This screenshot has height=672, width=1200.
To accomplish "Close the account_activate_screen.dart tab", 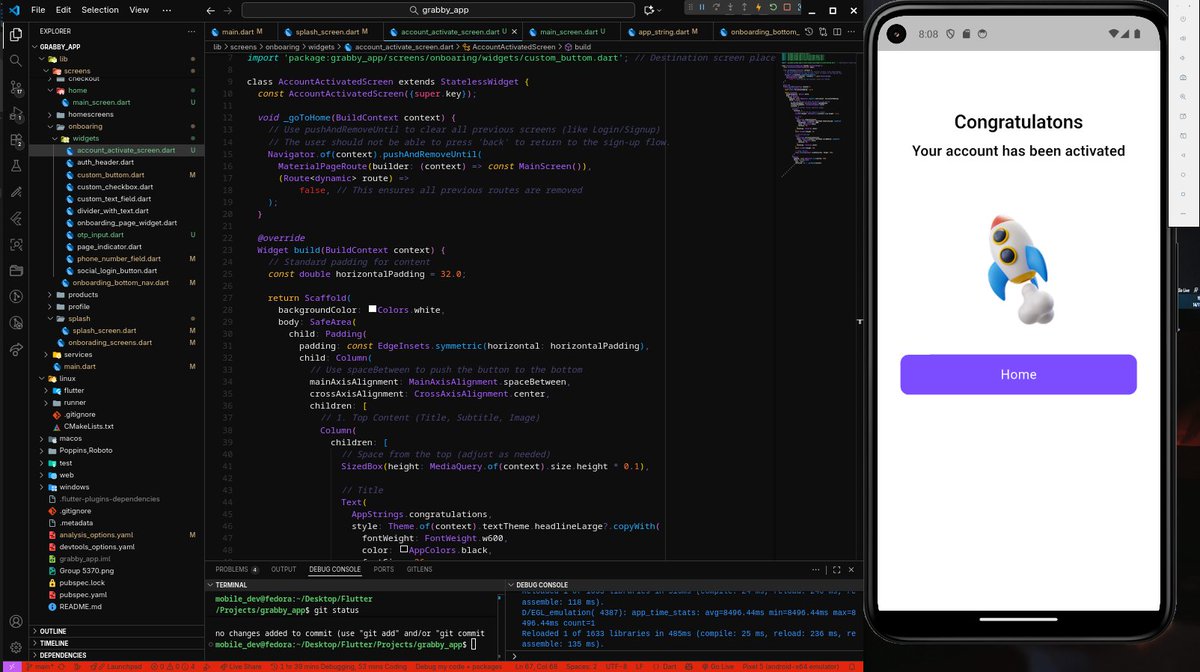I will point(515,31).
